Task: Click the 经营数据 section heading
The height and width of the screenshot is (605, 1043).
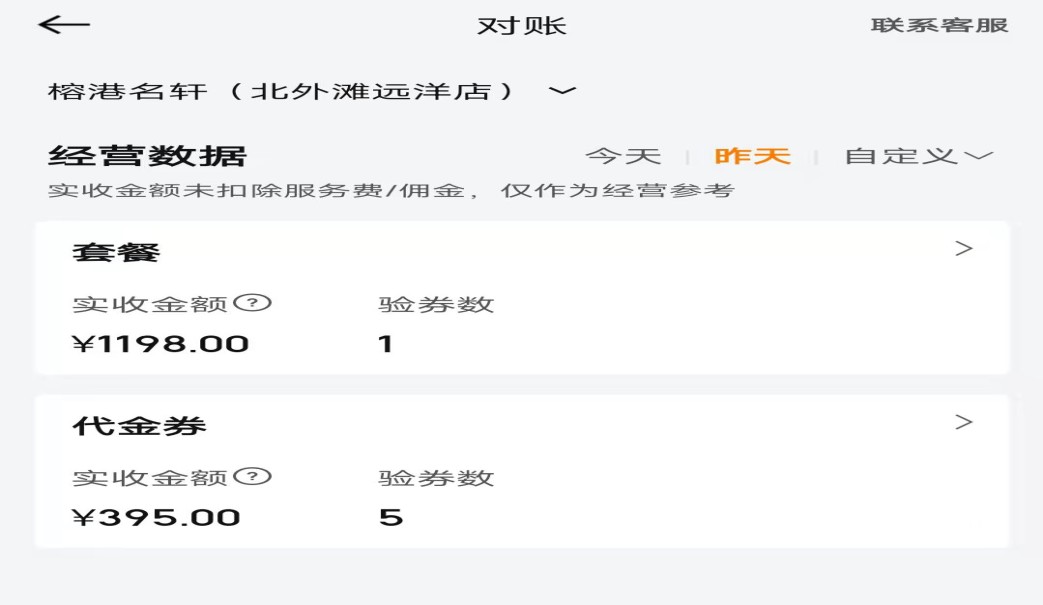Action: (x=147, y=157)
